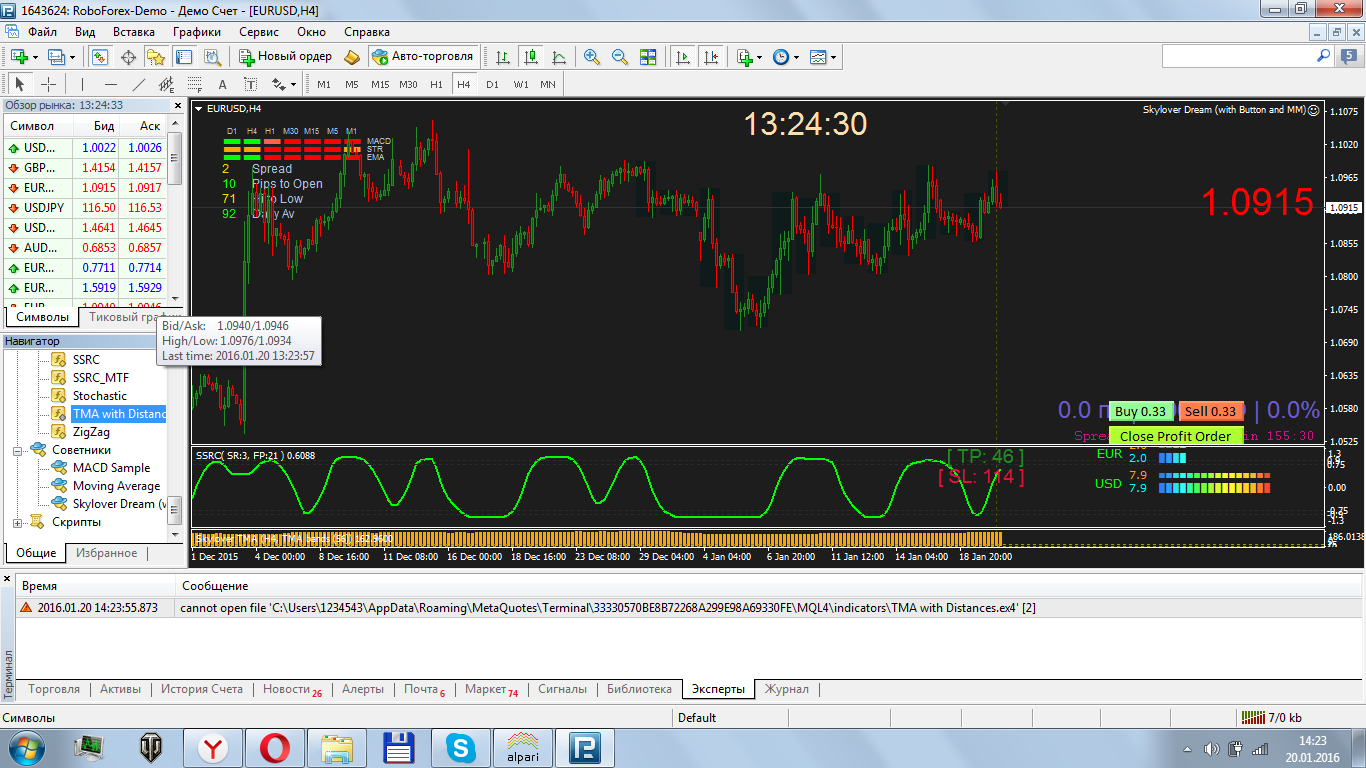Viewport: 1366px width, 768px height.
Task: Launch MetaEditor from the toolbar
Action: 352,57
